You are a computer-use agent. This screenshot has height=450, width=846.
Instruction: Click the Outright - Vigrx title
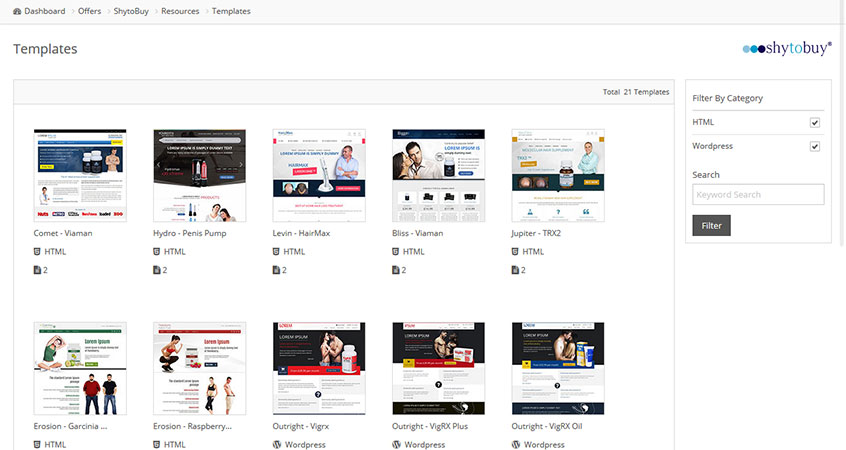click(301, 426)
